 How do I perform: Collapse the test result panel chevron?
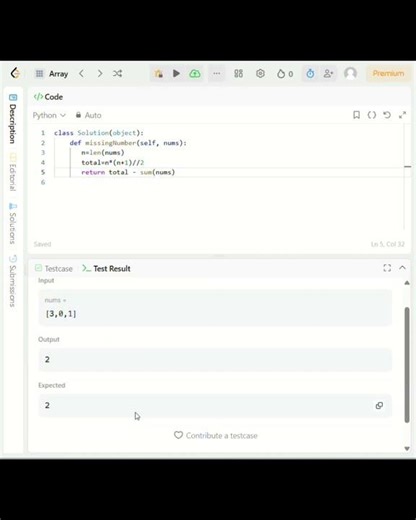402,268
